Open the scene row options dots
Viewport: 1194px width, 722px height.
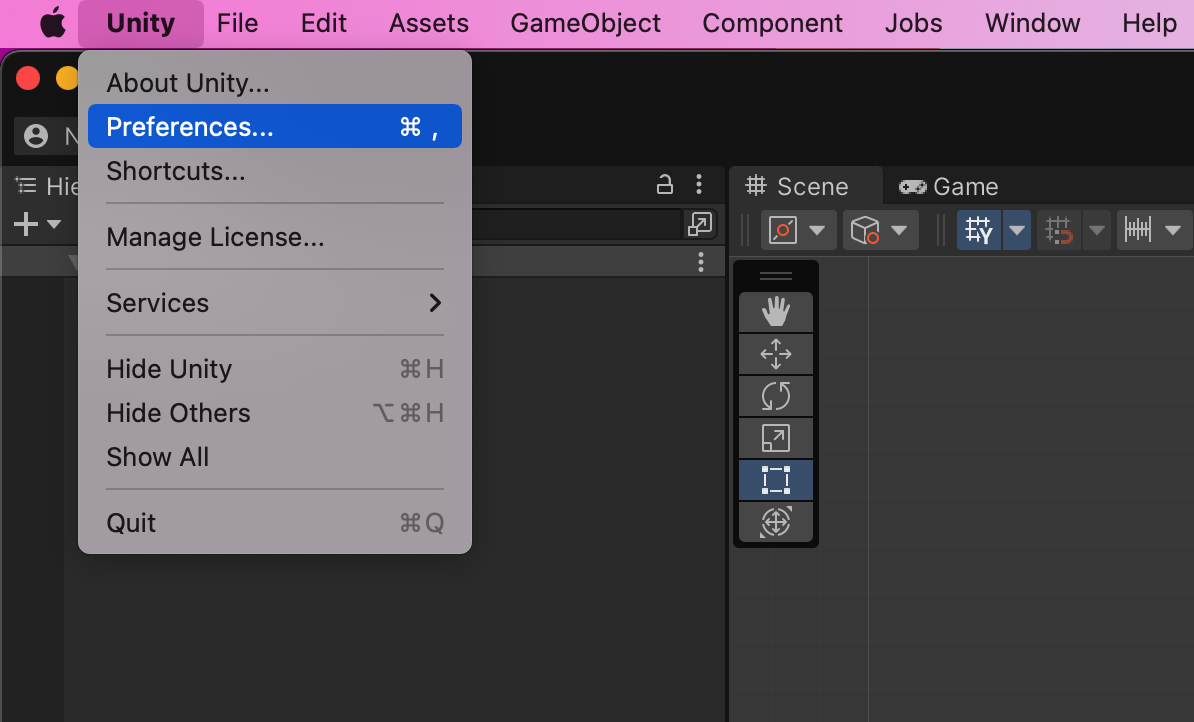(x=701, y=264)
